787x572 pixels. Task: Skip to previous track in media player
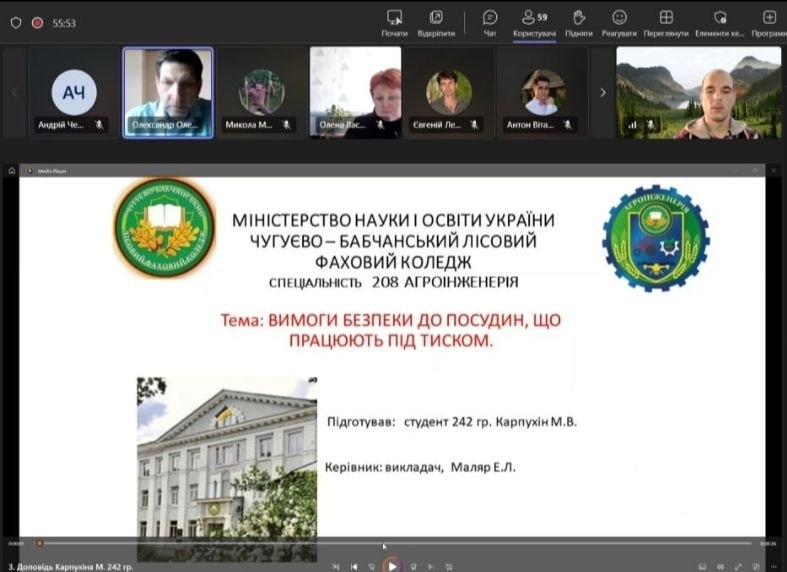[x=354, y=566]
